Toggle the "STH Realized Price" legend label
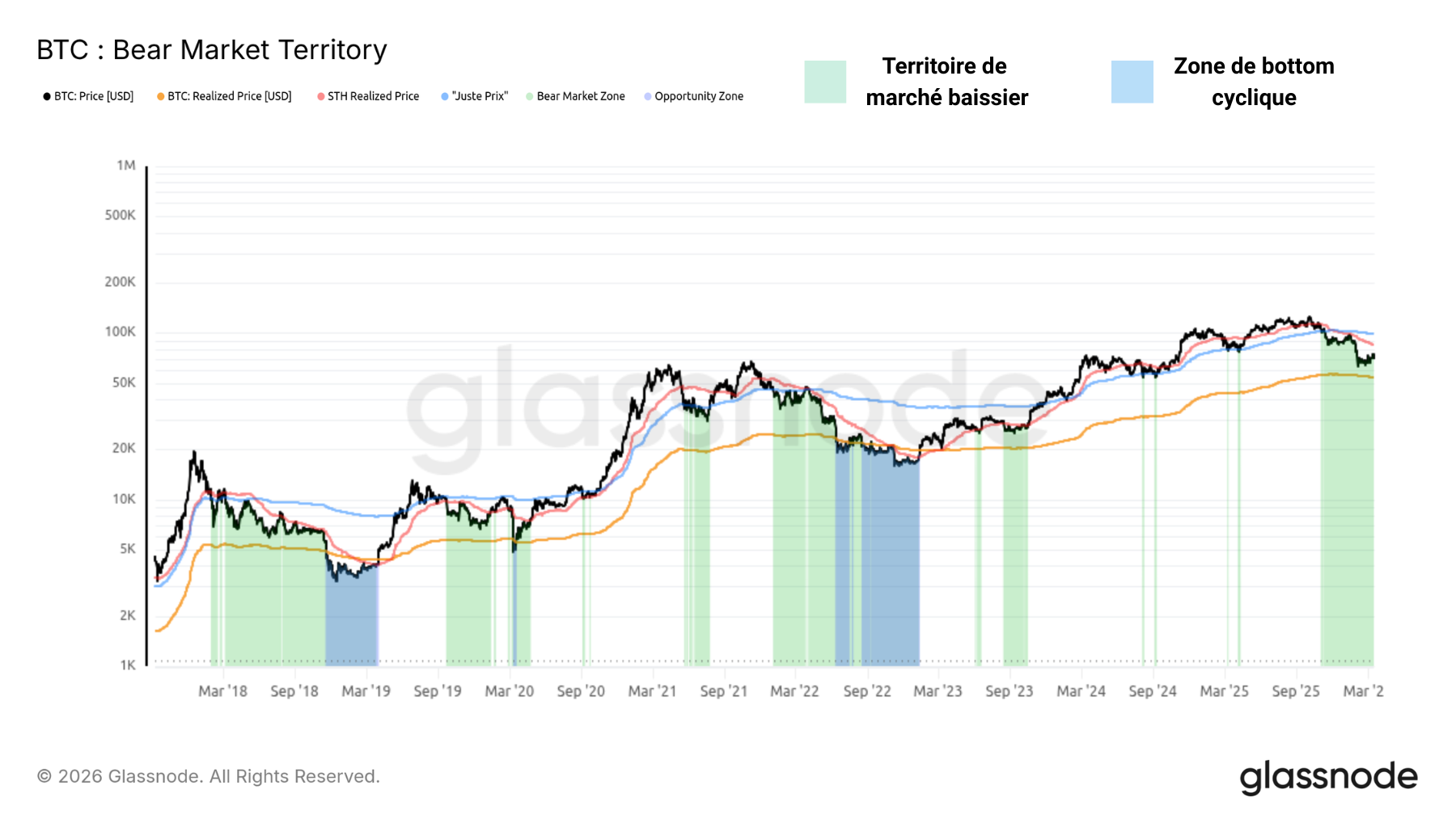 point(373,96)
